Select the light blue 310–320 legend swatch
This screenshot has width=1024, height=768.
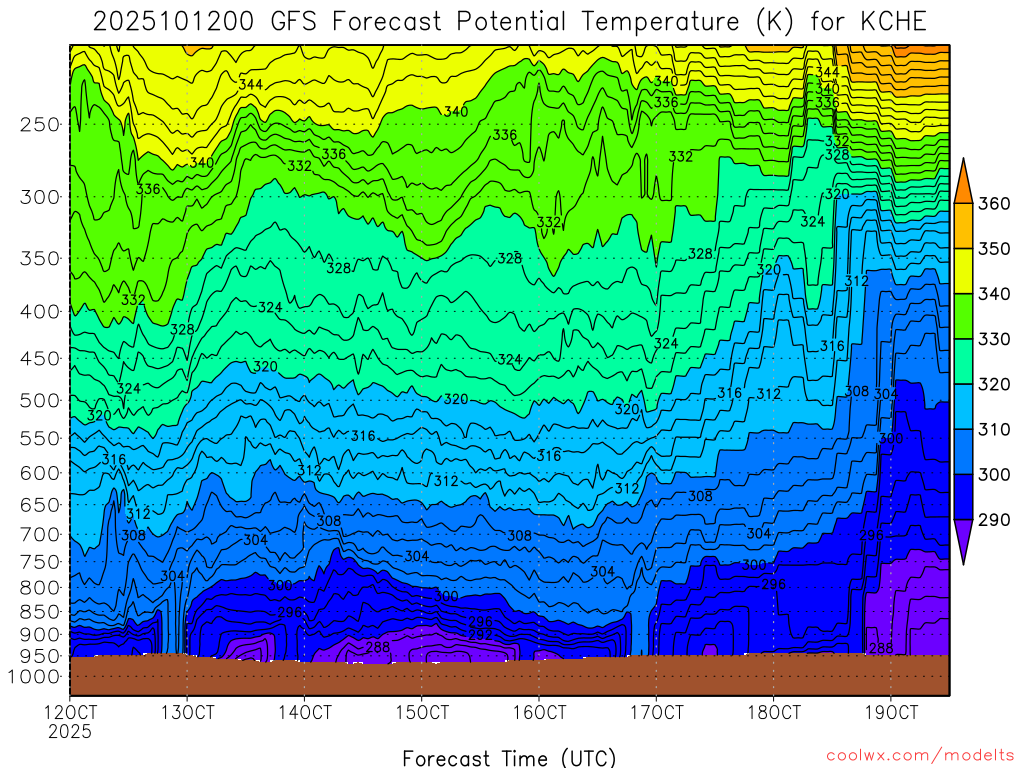tap(963, 406)
